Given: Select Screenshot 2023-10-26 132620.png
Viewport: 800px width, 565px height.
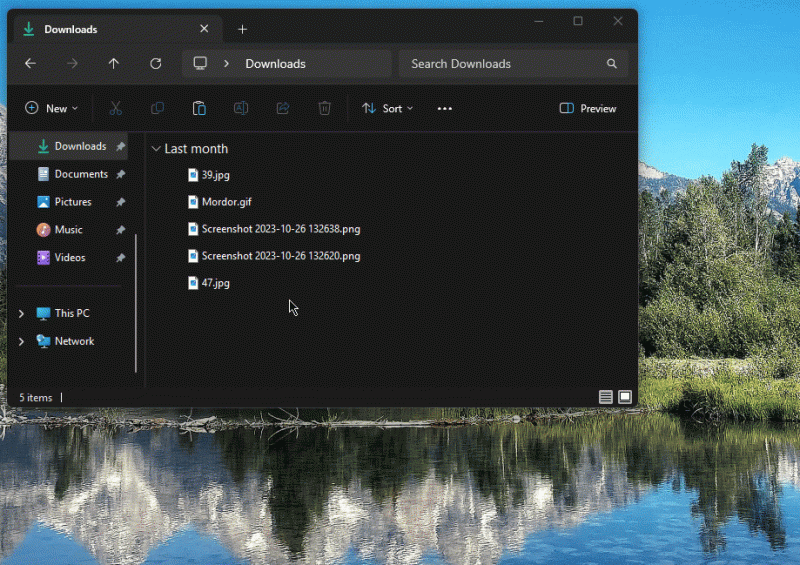Looking at the screenshot, I should tap(274, 256).
